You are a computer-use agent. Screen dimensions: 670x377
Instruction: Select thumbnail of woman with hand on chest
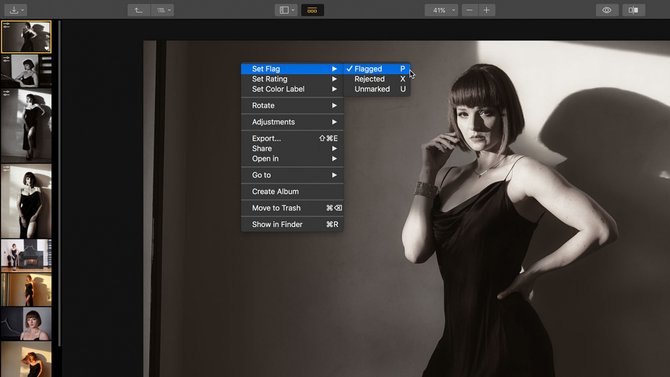point(26,71)
